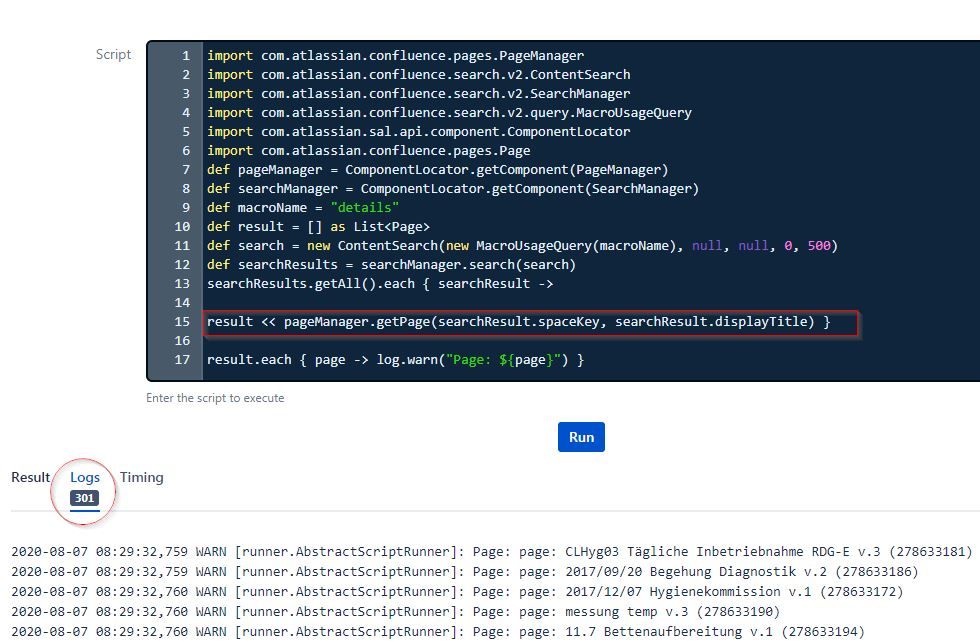Screen dimensions: 980x641
Task: Switch to the Timing tab
Action: [141, 477]
